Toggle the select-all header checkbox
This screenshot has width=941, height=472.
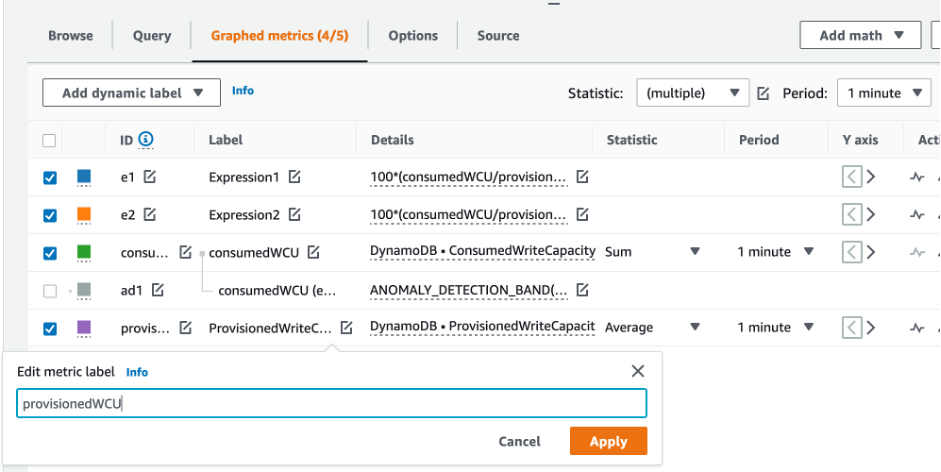[49, 140]
